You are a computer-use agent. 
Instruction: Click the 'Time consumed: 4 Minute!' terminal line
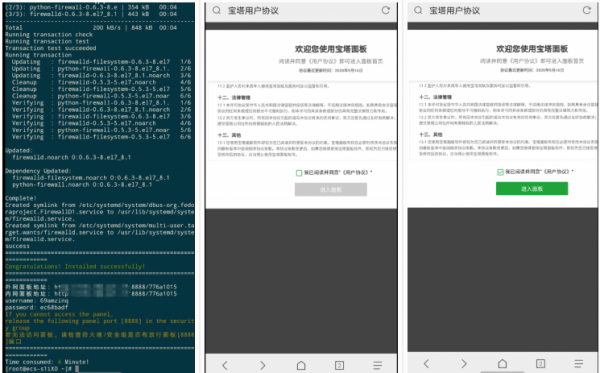click(x=47, y=362)
